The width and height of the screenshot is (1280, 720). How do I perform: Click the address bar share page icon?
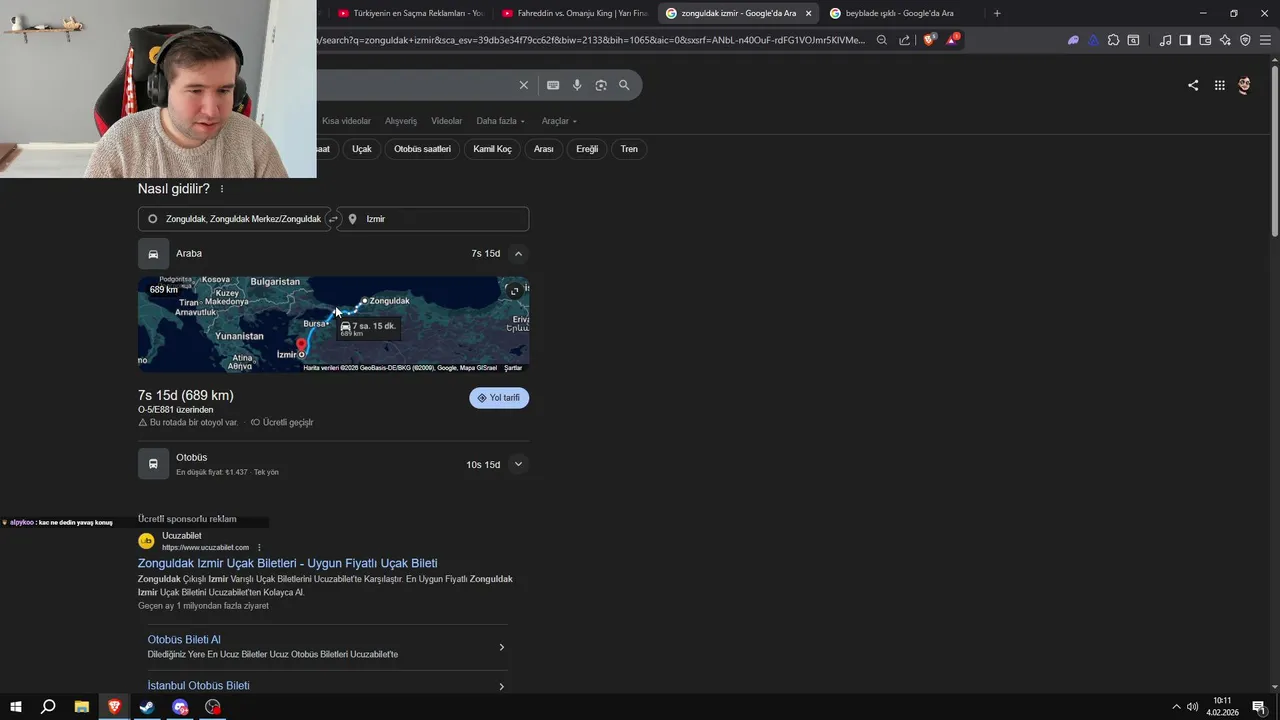[x=905, y=40]
